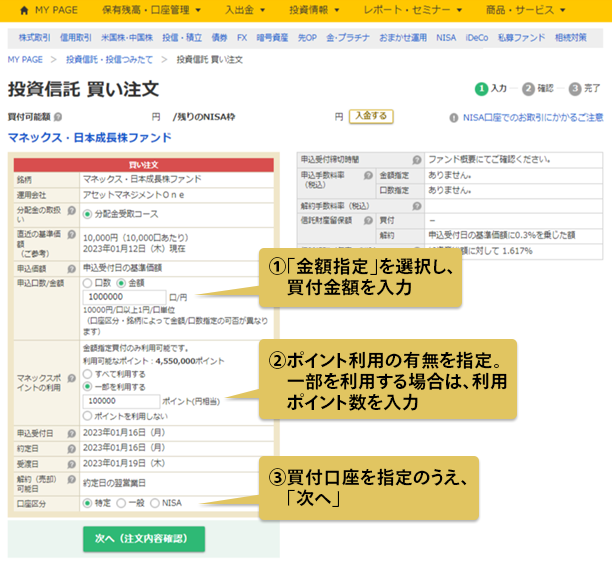
Task: Go to 投信・積立 tab
Action: click(x=178, y=38)
